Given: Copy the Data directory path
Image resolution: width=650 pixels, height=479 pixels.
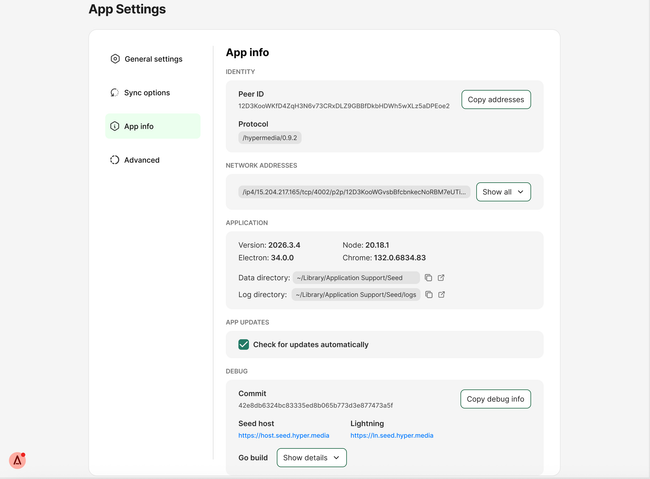Looking at the screenshot, I should click(428, 277).
